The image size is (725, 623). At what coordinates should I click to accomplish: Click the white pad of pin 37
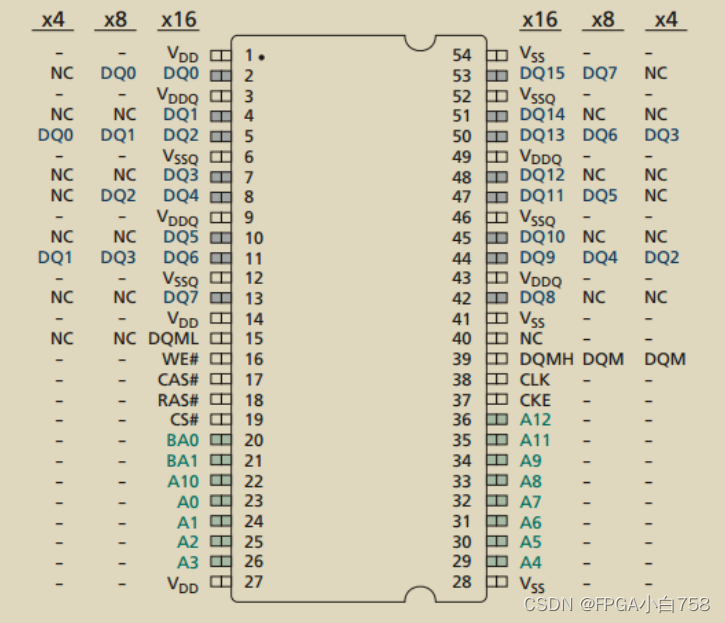coord(497,399)
